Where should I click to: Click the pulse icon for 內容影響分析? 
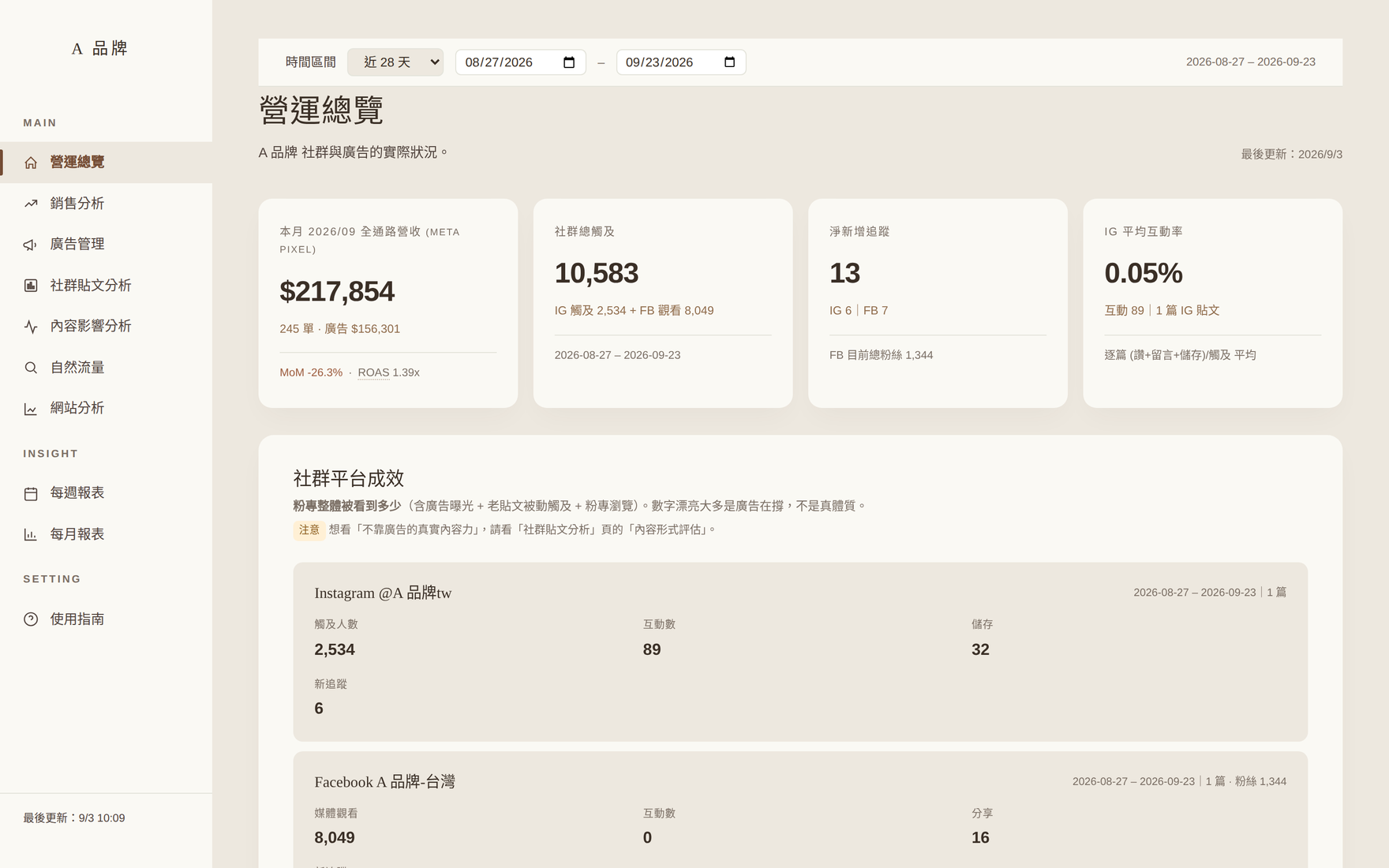31,327
